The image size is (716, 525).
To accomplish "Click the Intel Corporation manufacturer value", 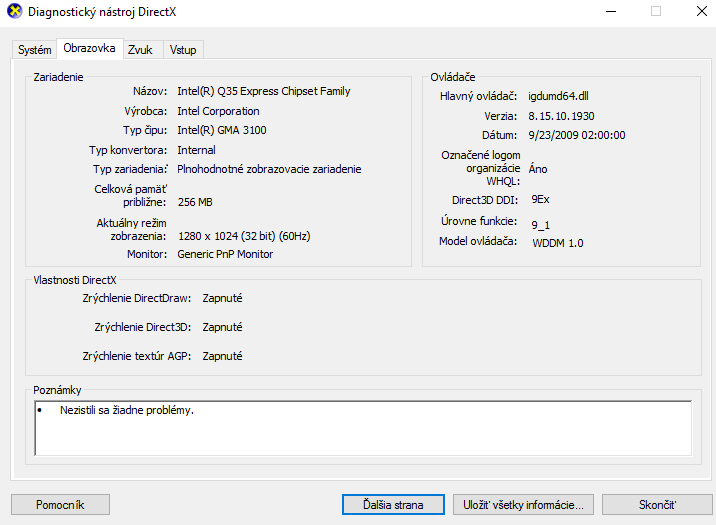I will point(218,111).
